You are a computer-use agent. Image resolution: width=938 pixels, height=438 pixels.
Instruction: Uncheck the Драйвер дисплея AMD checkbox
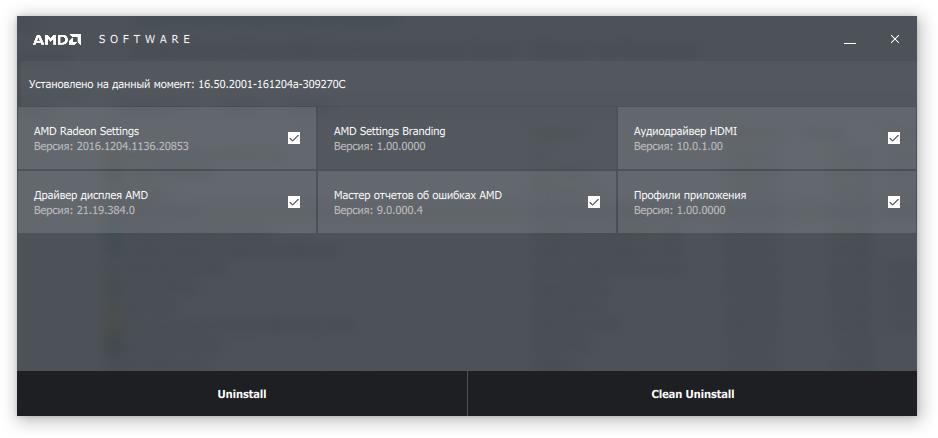pyautogui.click(x=294, y=202)
